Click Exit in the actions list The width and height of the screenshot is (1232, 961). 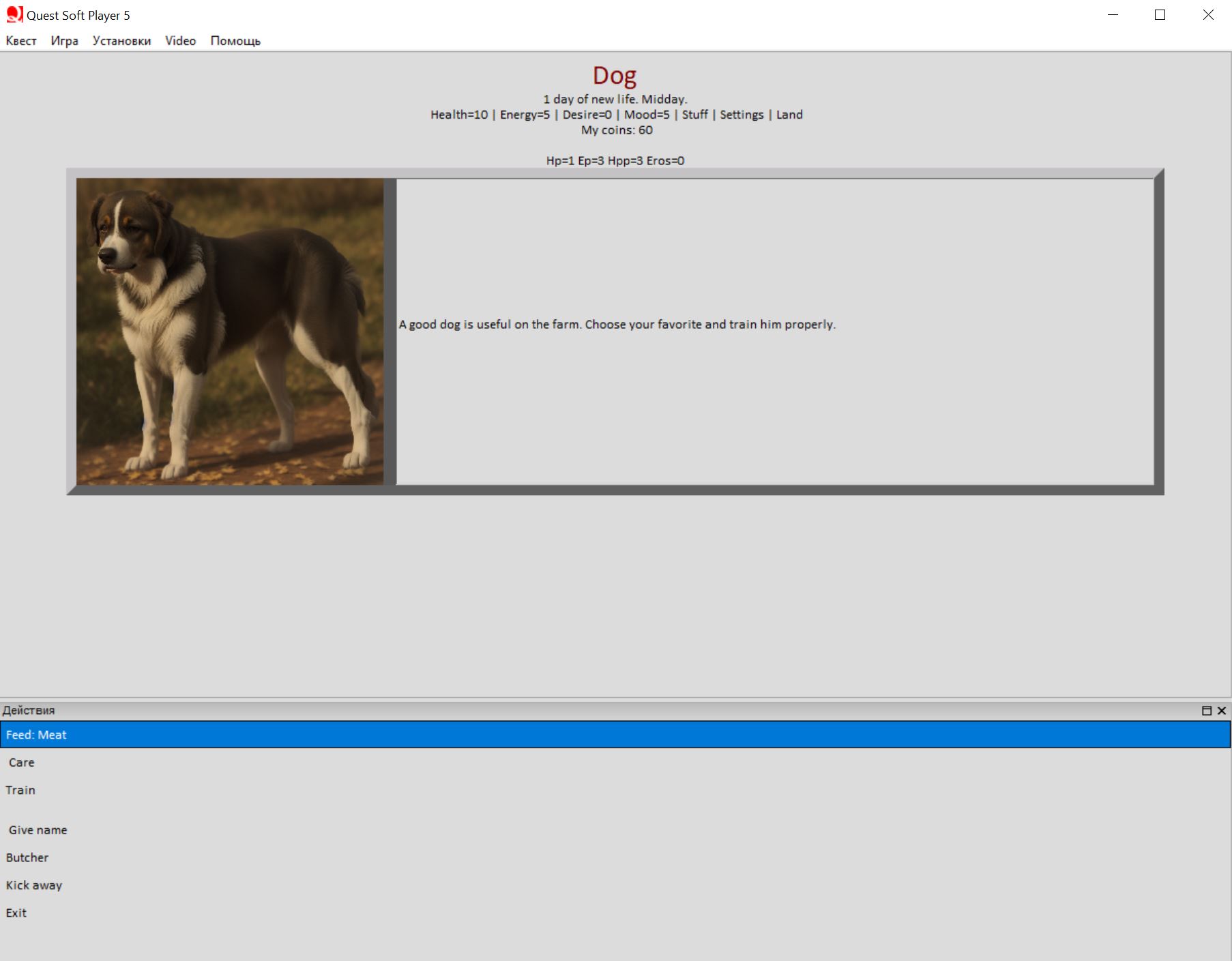tap(16, 913)
